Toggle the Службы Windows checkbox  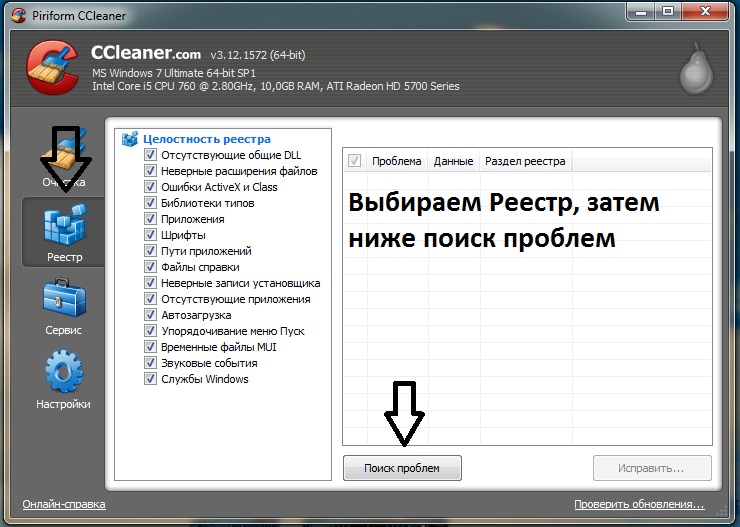coord(151,379)
